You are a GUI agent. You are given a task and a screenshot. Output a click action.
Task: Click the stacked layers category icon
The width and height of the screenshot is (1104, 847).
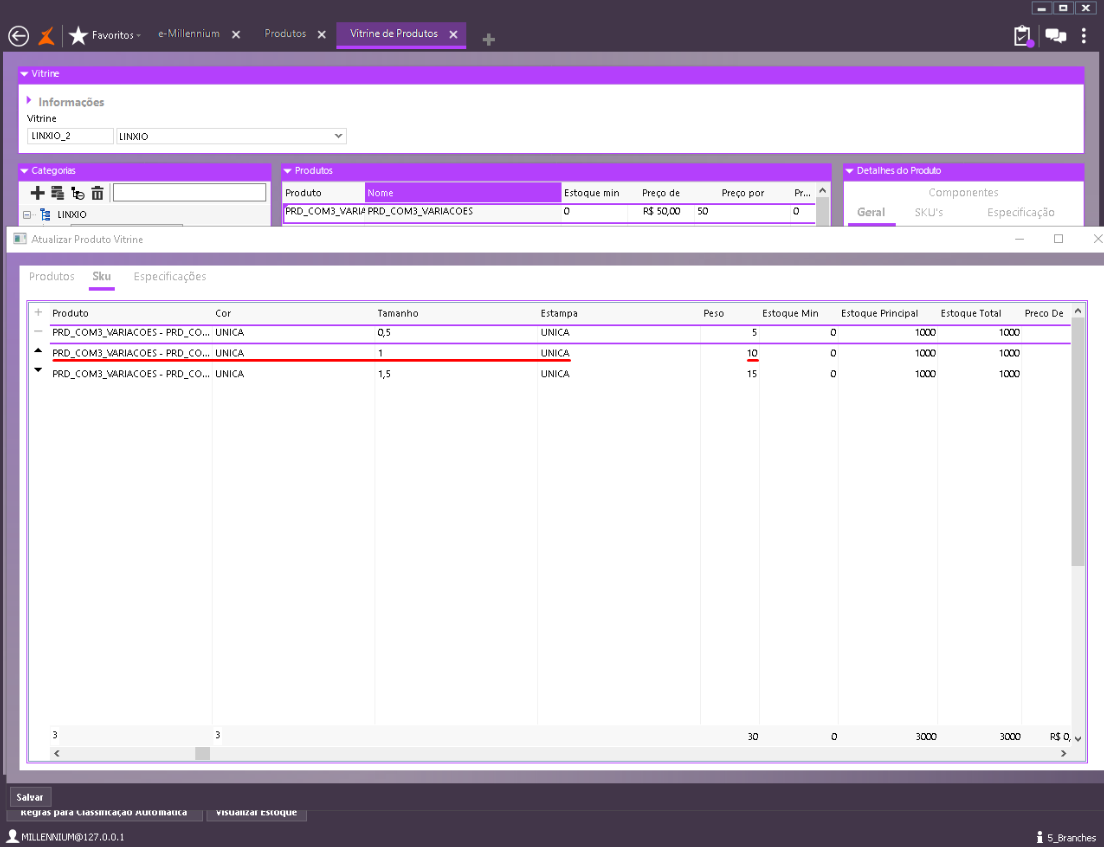pos(58,193)
